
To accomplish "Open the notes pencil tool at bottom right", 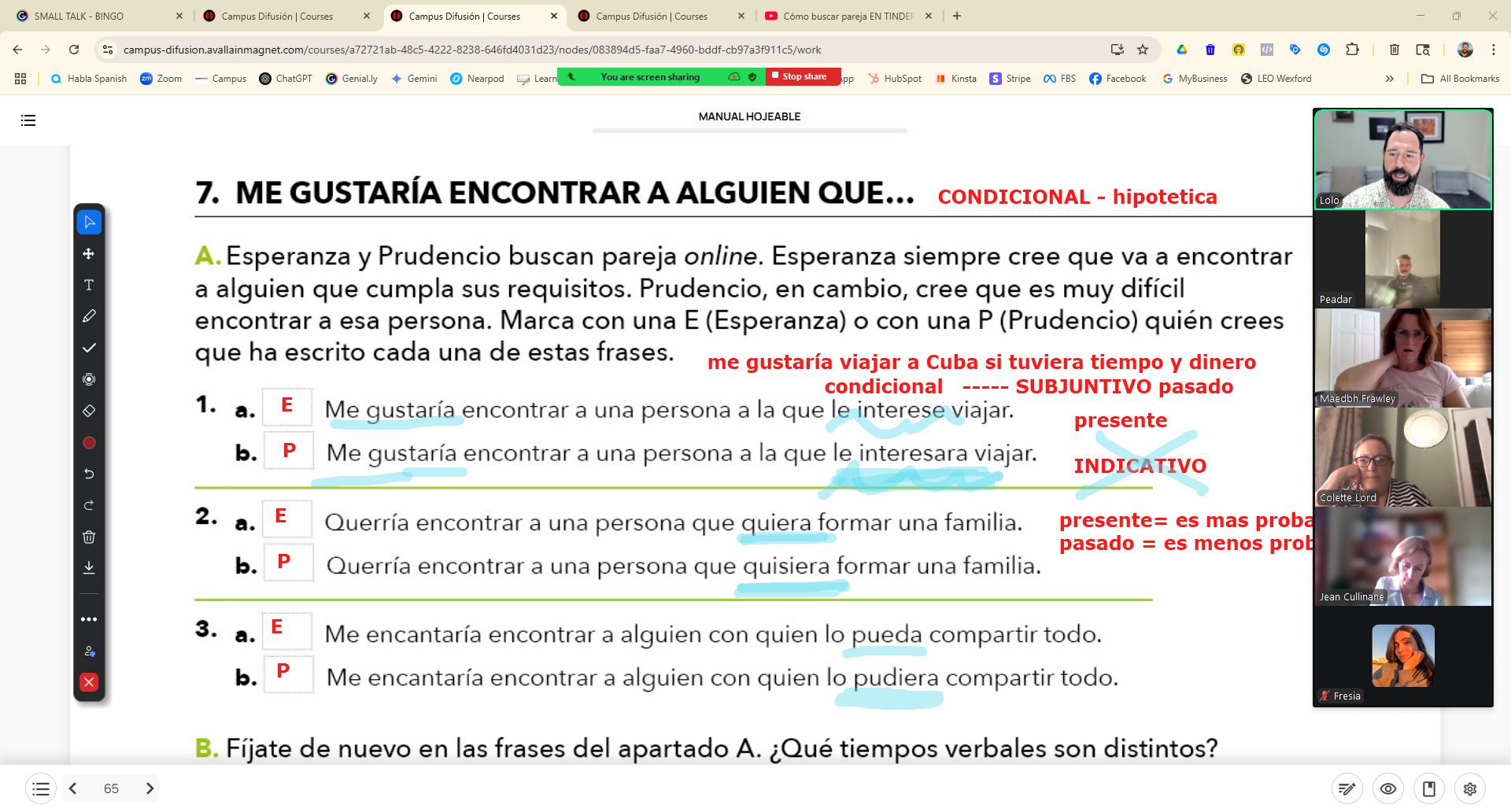I will (1347, 788).
